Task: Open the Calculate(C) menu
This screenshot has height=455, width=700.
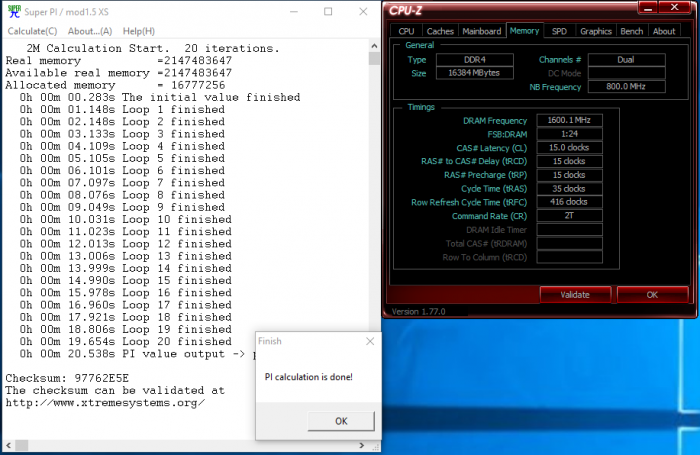Action: point(33,31)
